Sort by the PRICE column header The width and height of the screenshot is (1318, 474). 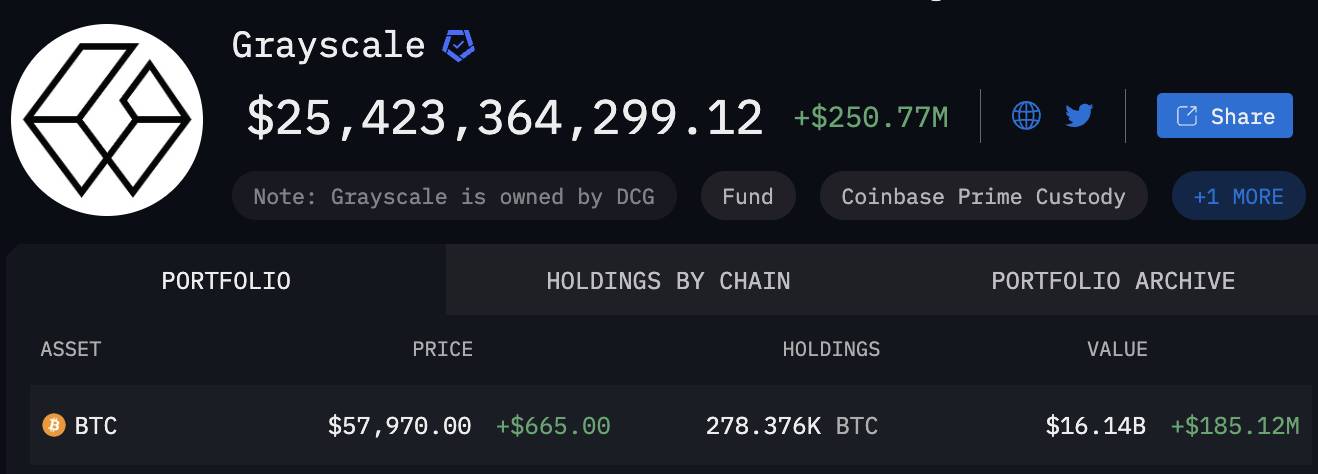click(x=442, y=349)
